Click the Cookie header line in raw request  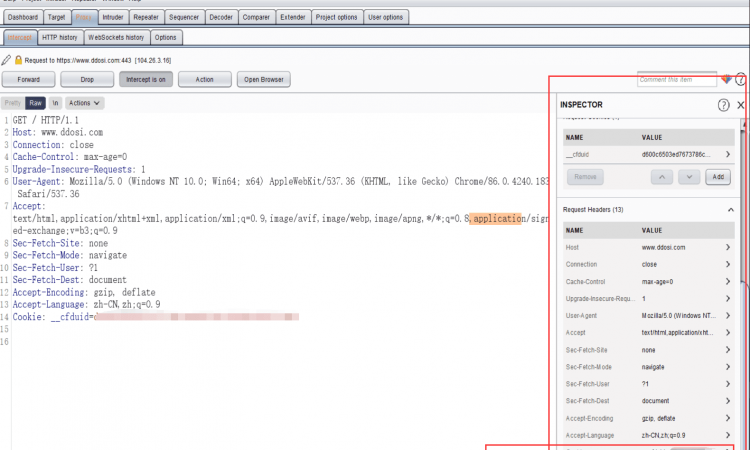(x=155, y=317)
